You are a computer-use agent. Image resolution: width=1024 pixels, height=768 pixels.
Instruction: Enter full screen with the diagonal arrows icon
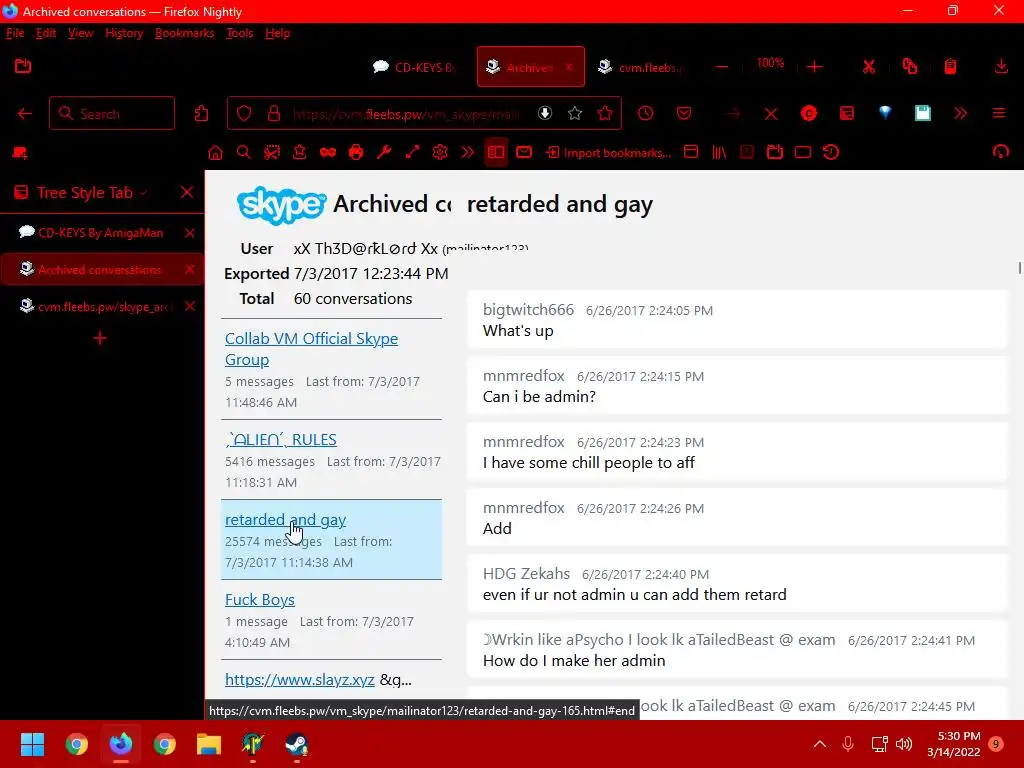[x=412, y=153]
